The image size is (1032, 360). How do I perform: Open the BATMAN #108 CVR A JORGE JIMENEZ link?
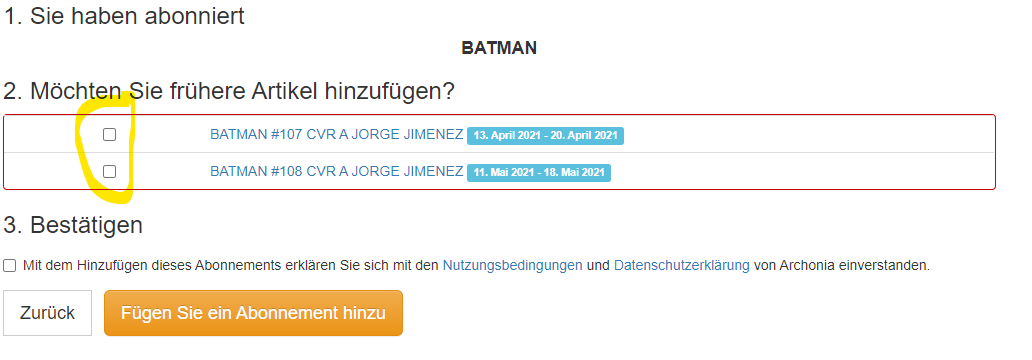click(x=336, y=171)
